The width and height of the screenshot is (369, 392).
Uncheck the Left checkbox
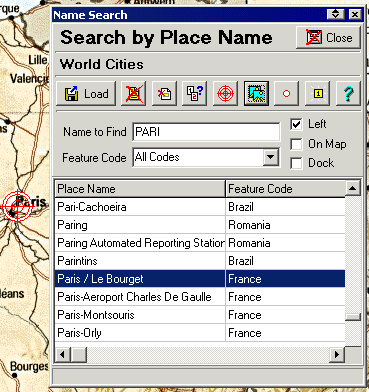click(x=296, y=125)
